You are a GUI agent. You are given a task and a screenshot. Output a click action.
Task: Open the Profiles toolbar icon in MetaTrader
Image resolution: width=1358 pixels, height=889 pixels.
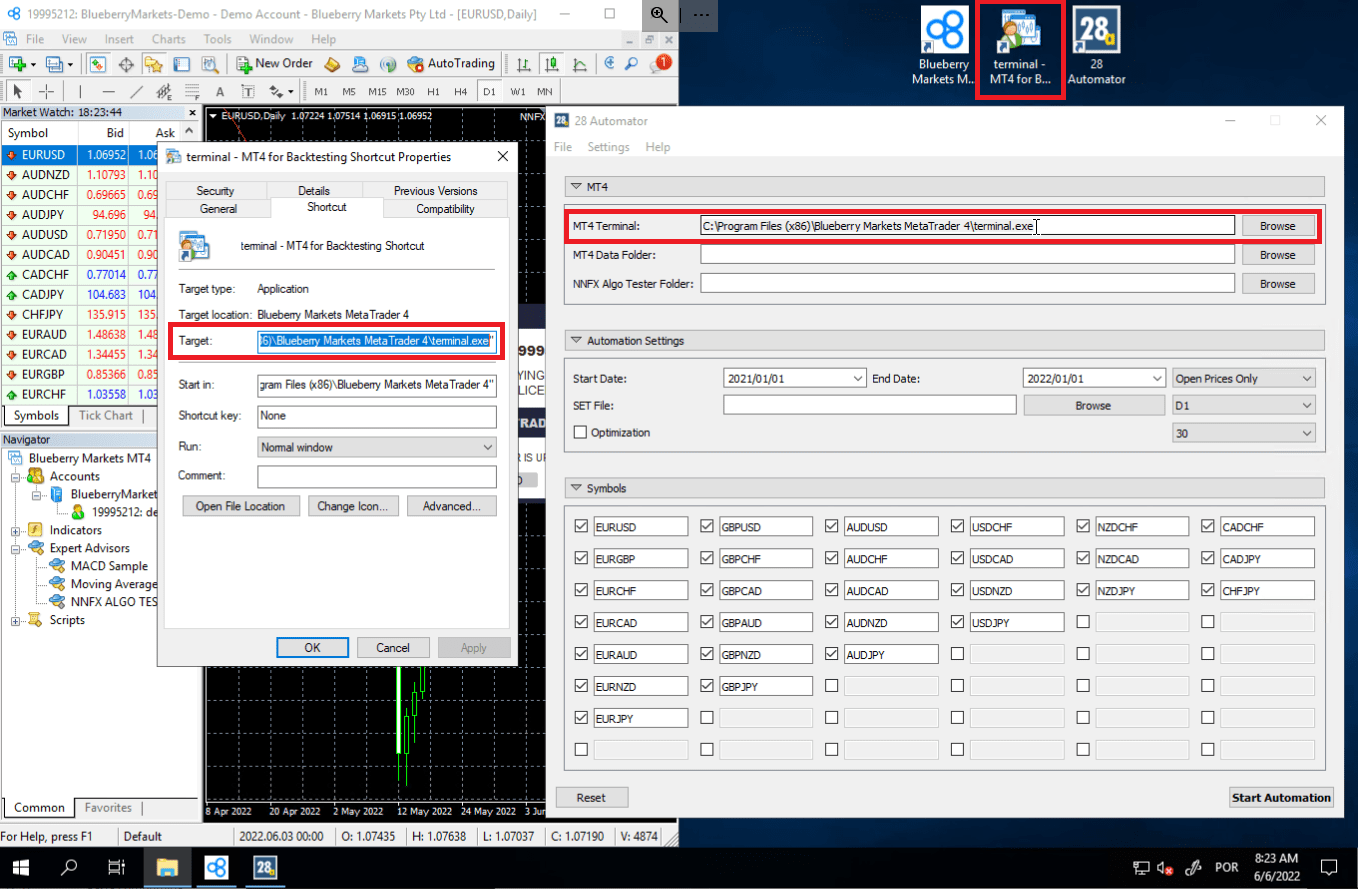tap(56, 64)
